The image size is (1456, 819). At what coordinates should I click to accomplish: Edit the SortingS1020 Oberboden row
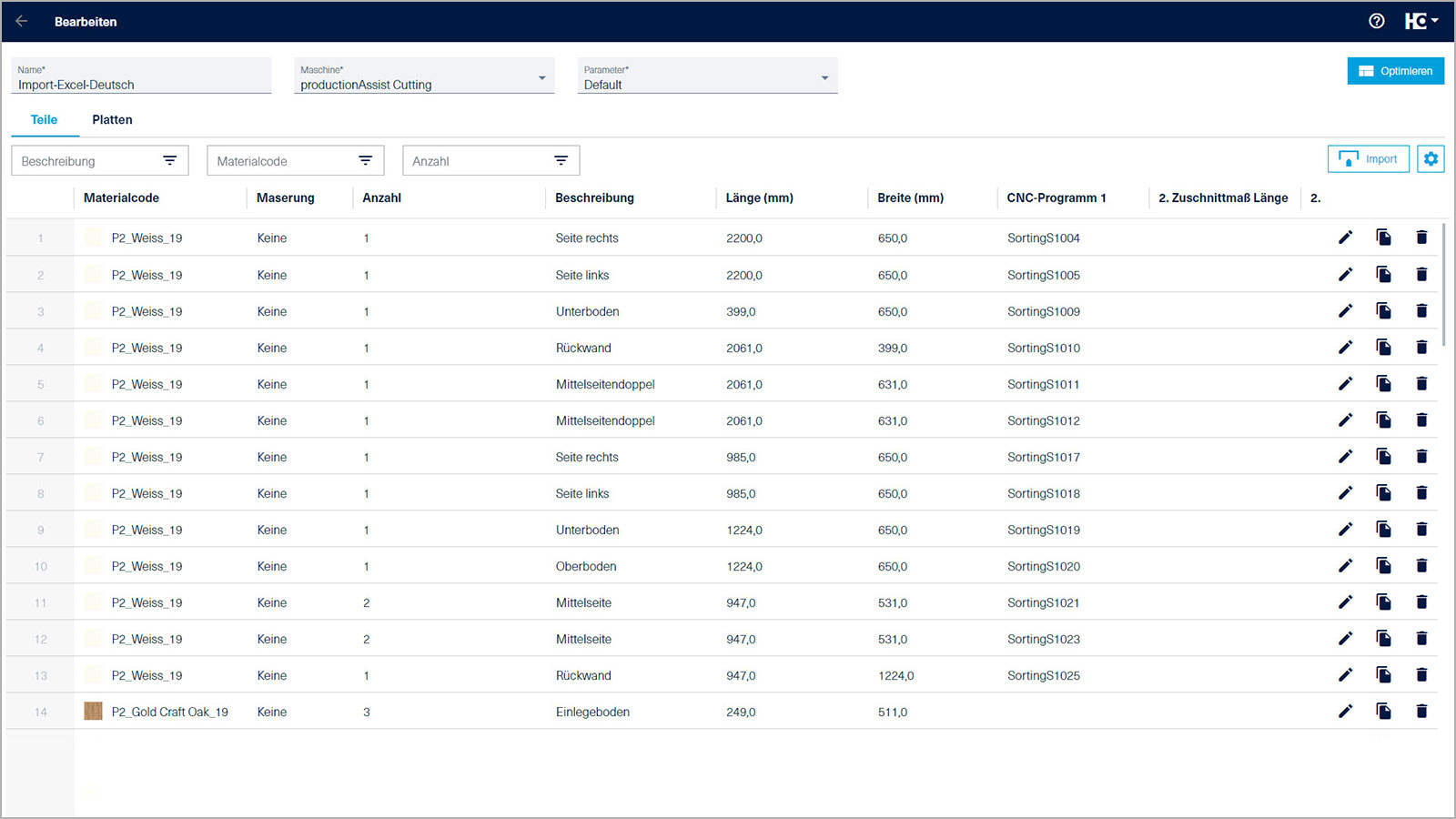tap(1345, 566)
